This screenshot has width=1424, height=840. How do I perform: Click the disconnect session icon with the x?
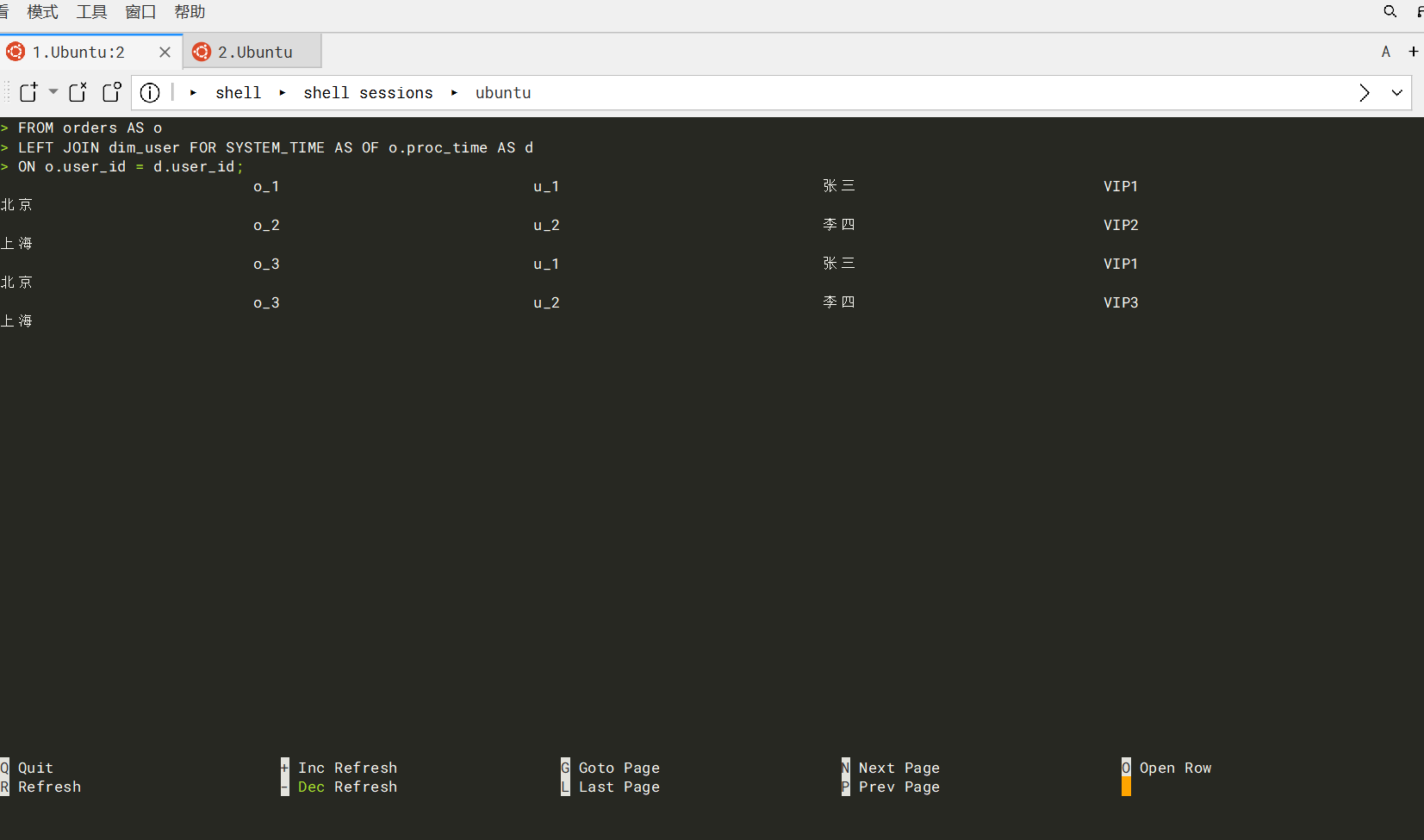tap(78, 92)
